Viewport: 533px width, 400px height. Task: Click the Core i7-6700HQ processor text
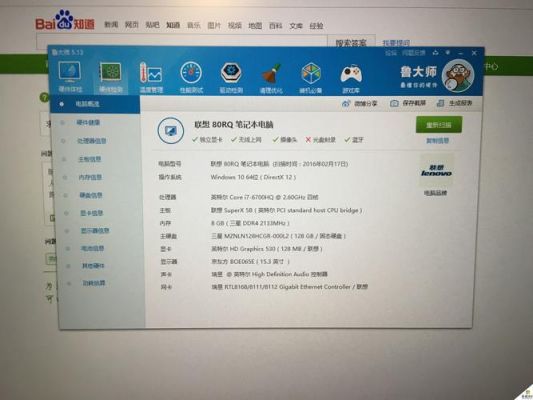point(264,197)
